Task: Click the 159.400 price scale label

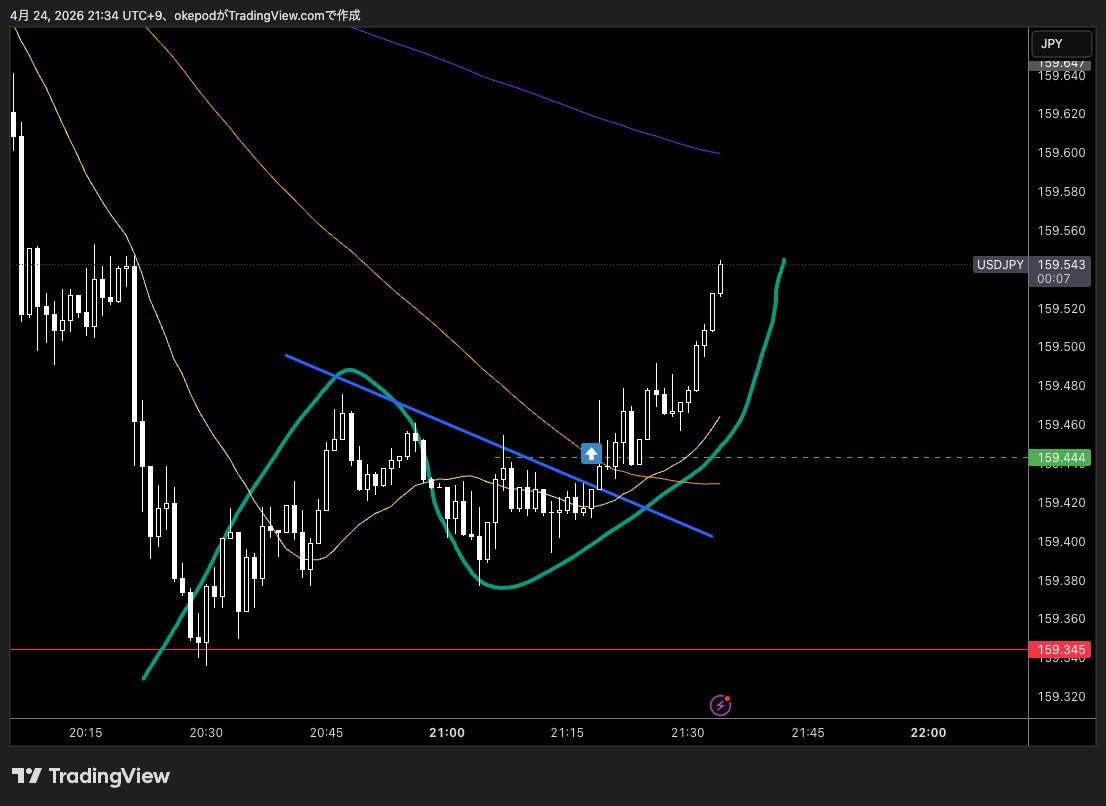Action: tap(1061, 542)
